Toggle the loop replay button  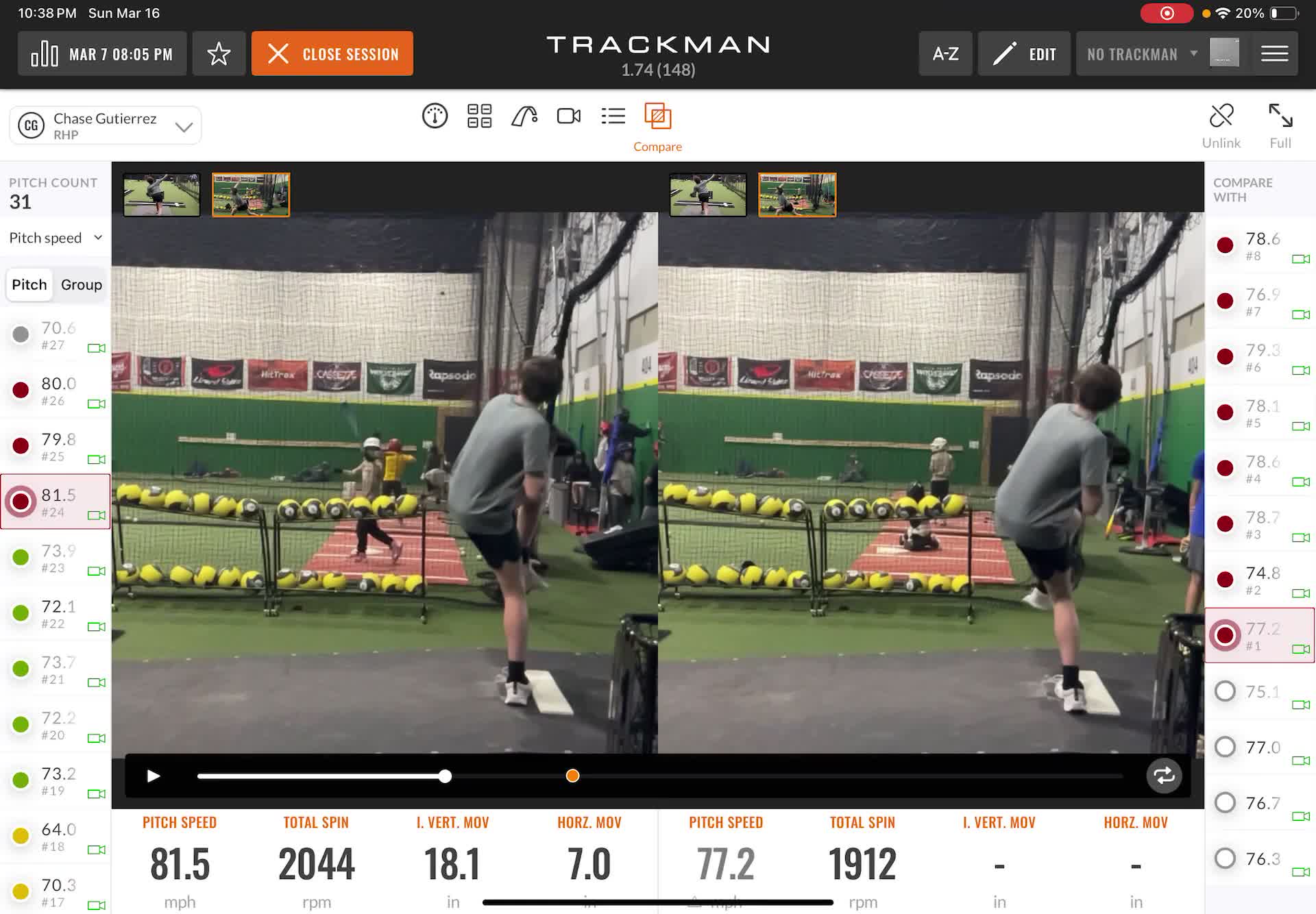coord(1164,776)
